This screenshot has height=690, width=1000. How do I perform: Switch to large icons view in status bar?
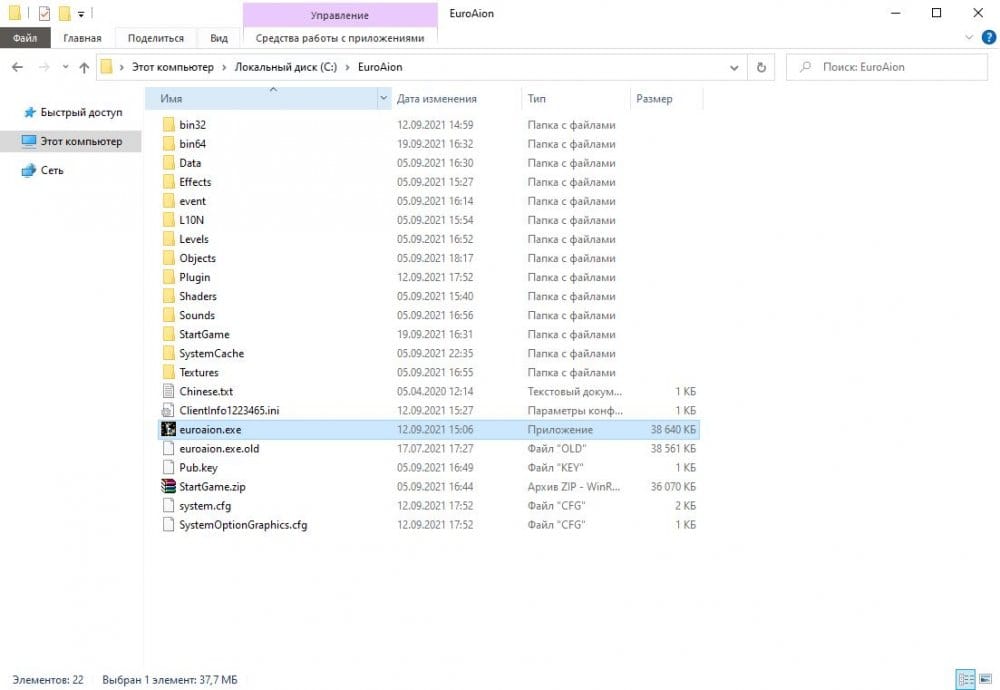click(x=984, y=679)
